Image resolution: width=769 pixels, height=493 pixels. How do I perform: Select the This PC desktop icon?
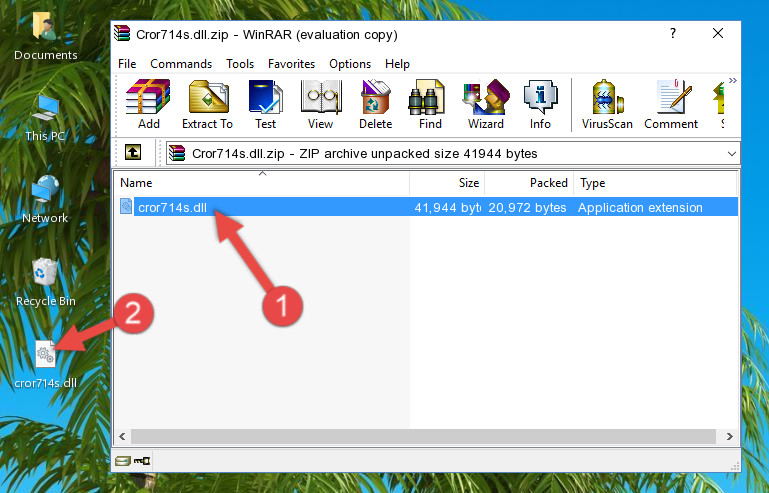coord(45,118)
